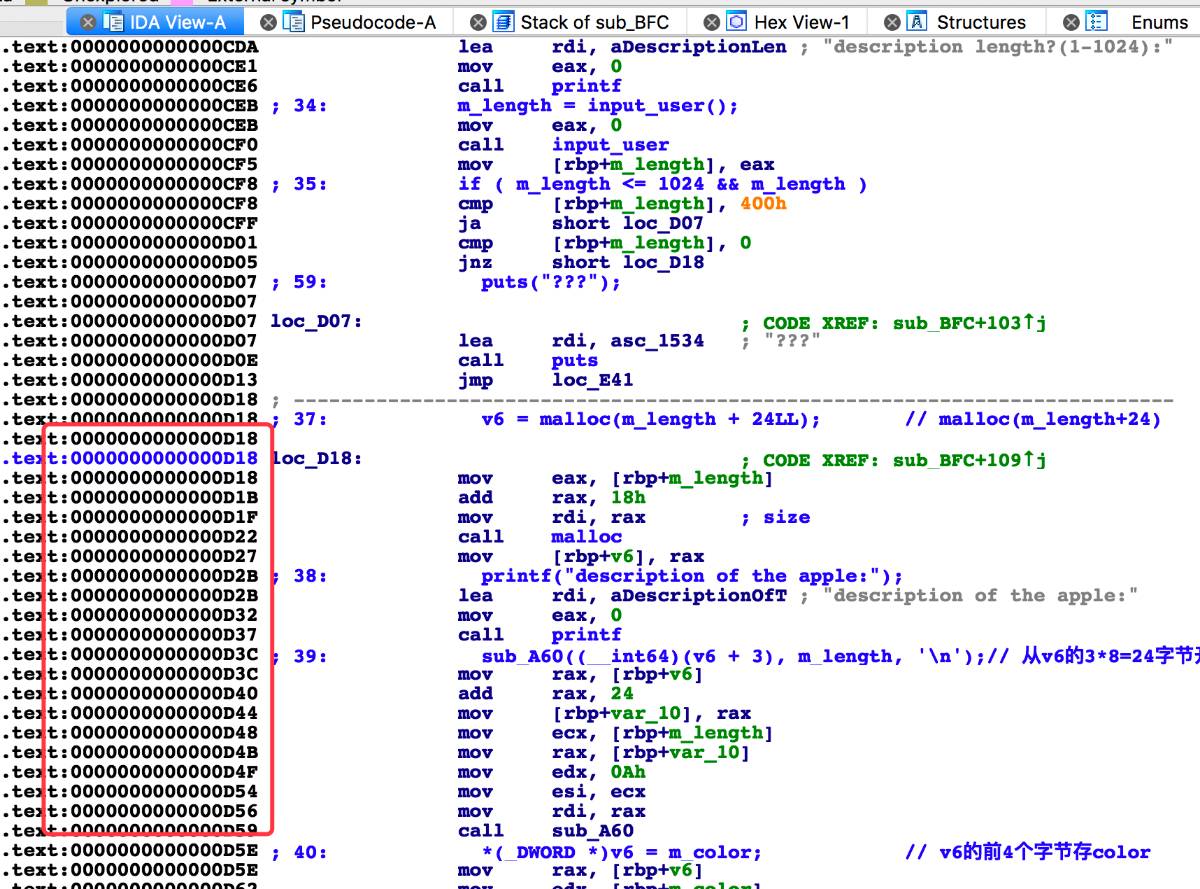Select loc_D18 operand in jnz instruction
Viewport: 1200px width, 889px height.
tap(663, 262)
